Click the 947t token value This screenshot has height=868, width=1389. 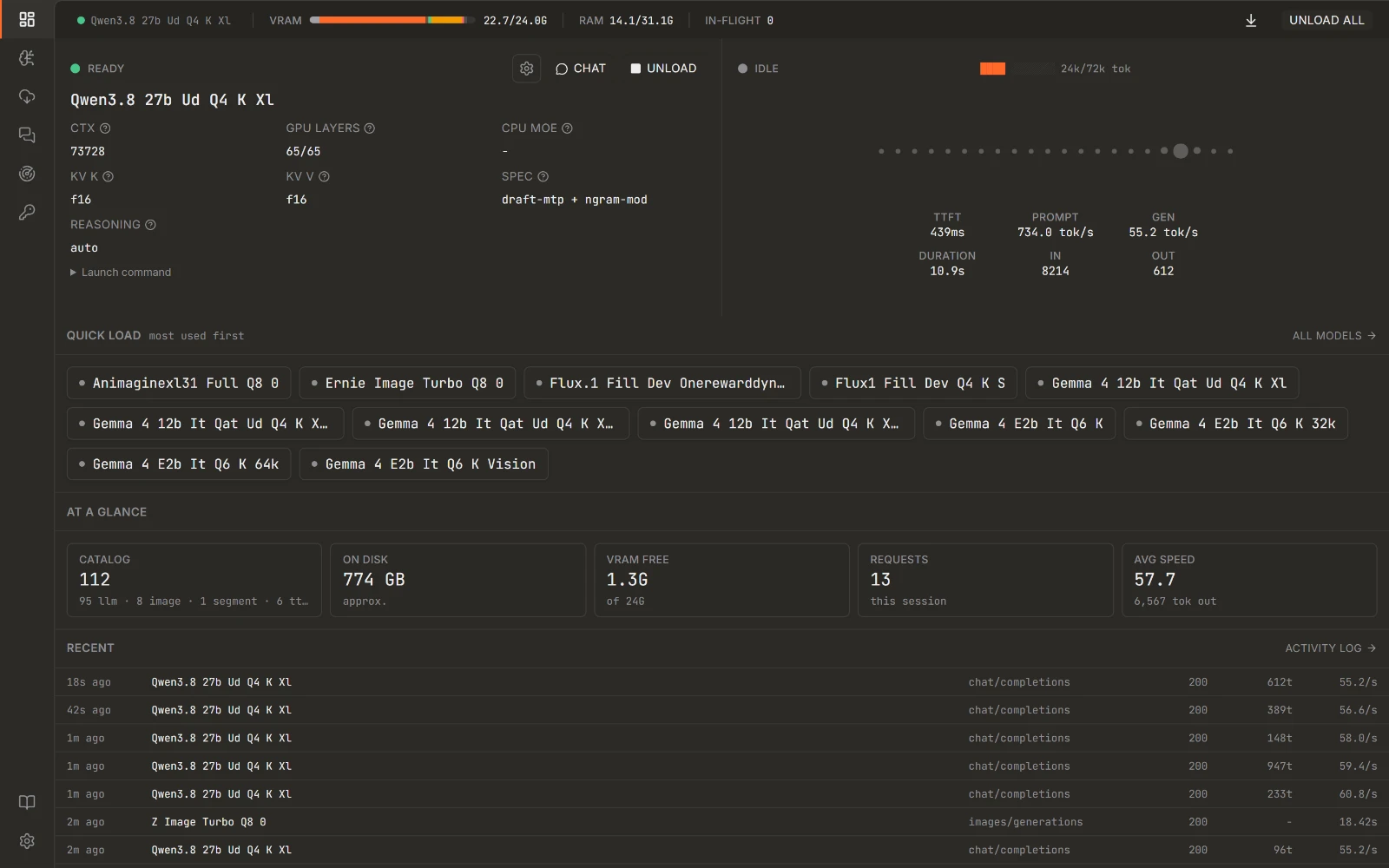coord(1280,766)
